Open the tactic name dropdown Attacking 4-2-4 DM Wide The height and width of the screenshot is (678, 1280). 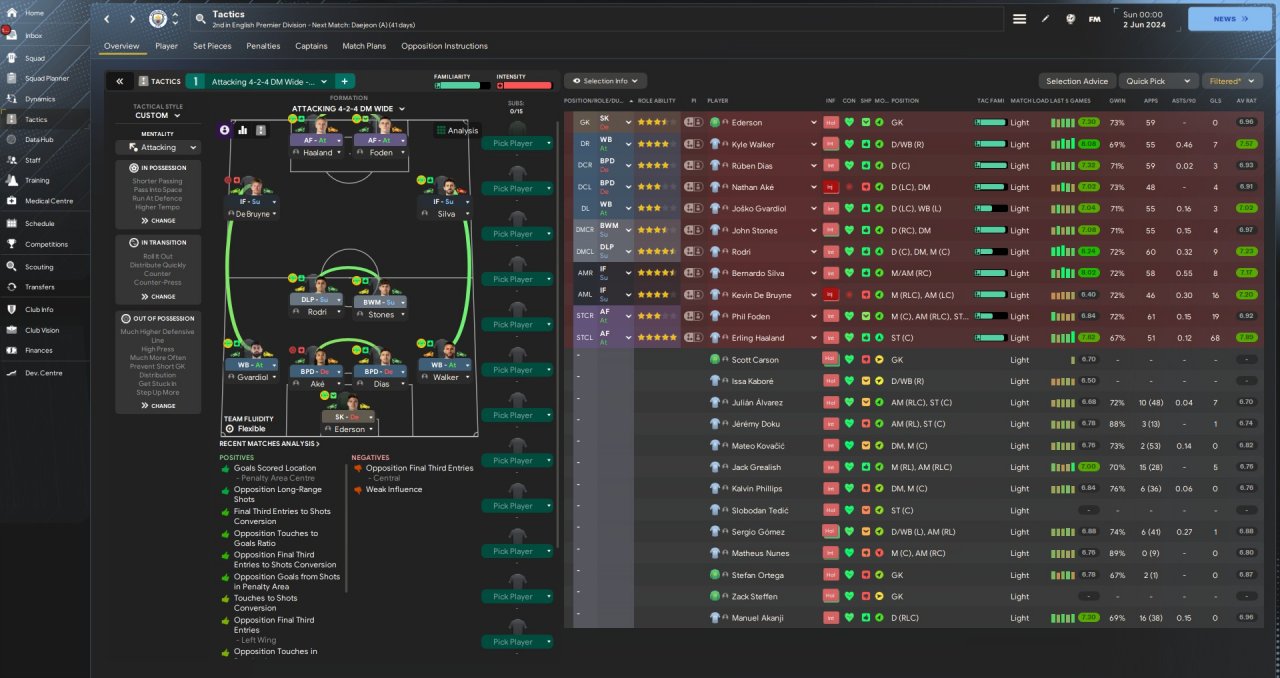[268, 81]
